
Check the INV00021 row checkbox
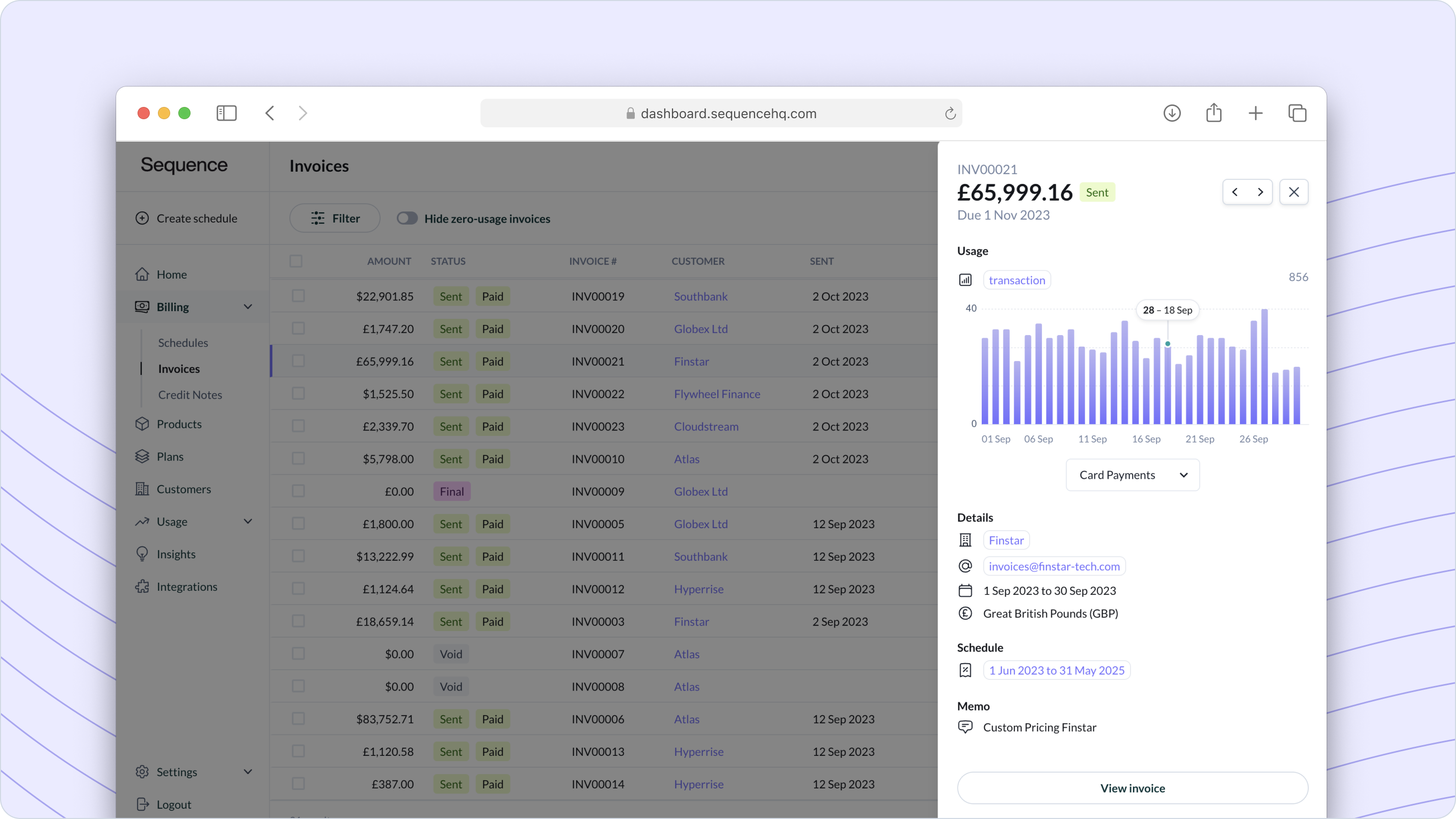pyautogui.click(x=297, y=360)
